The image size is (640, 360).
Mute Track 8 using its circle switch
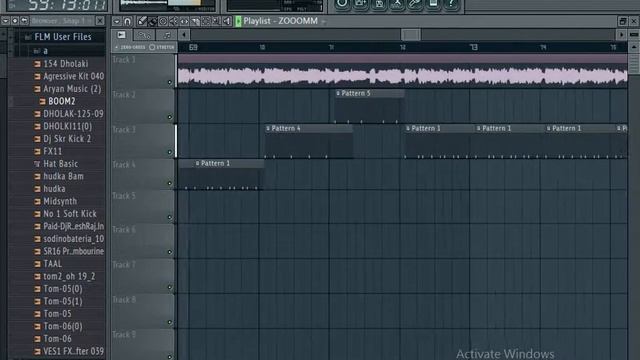[x=170, y=322]
